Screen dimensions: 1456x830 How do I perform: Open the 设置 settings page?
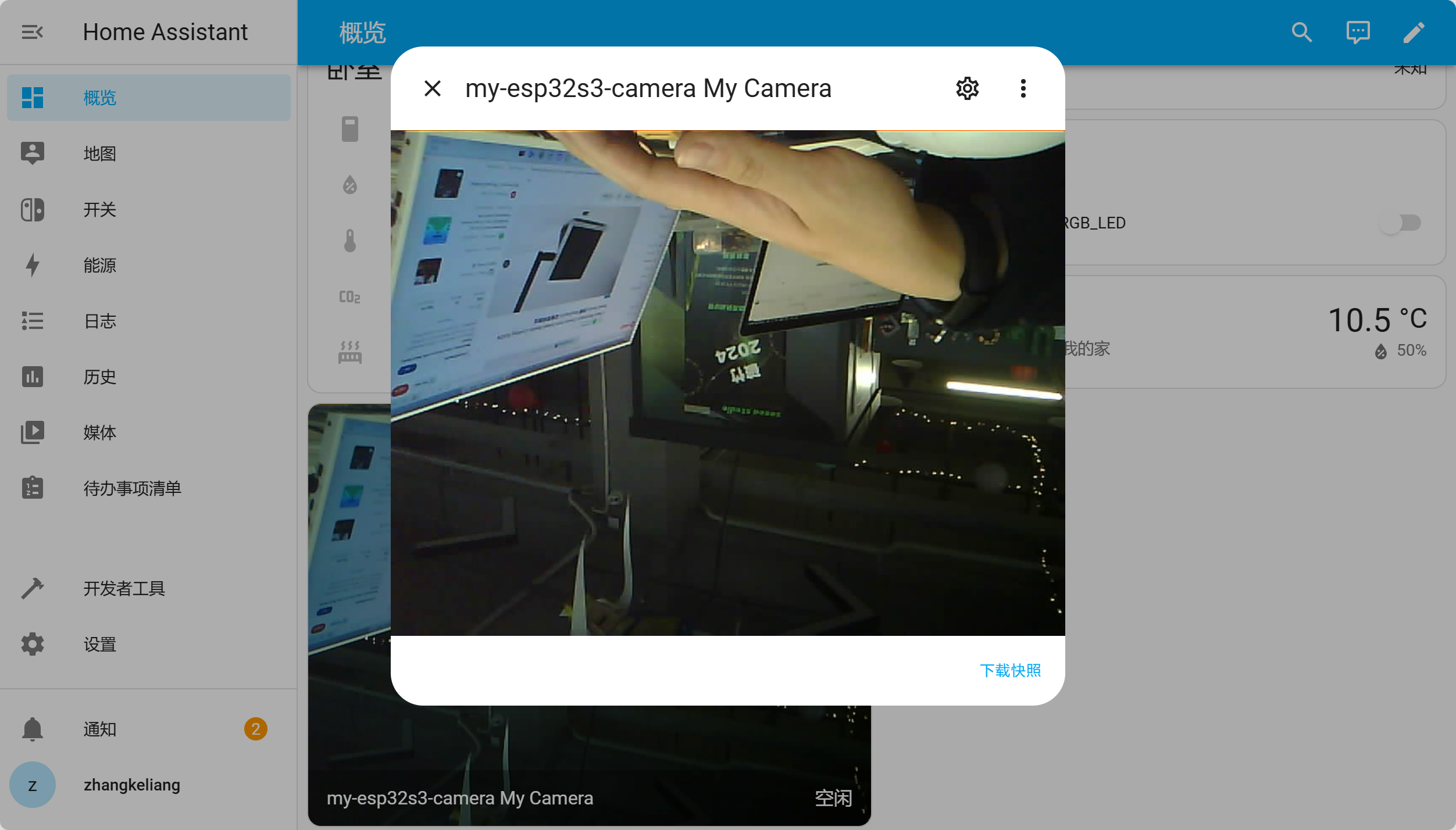pyautogui.click(x=99, y=644)
